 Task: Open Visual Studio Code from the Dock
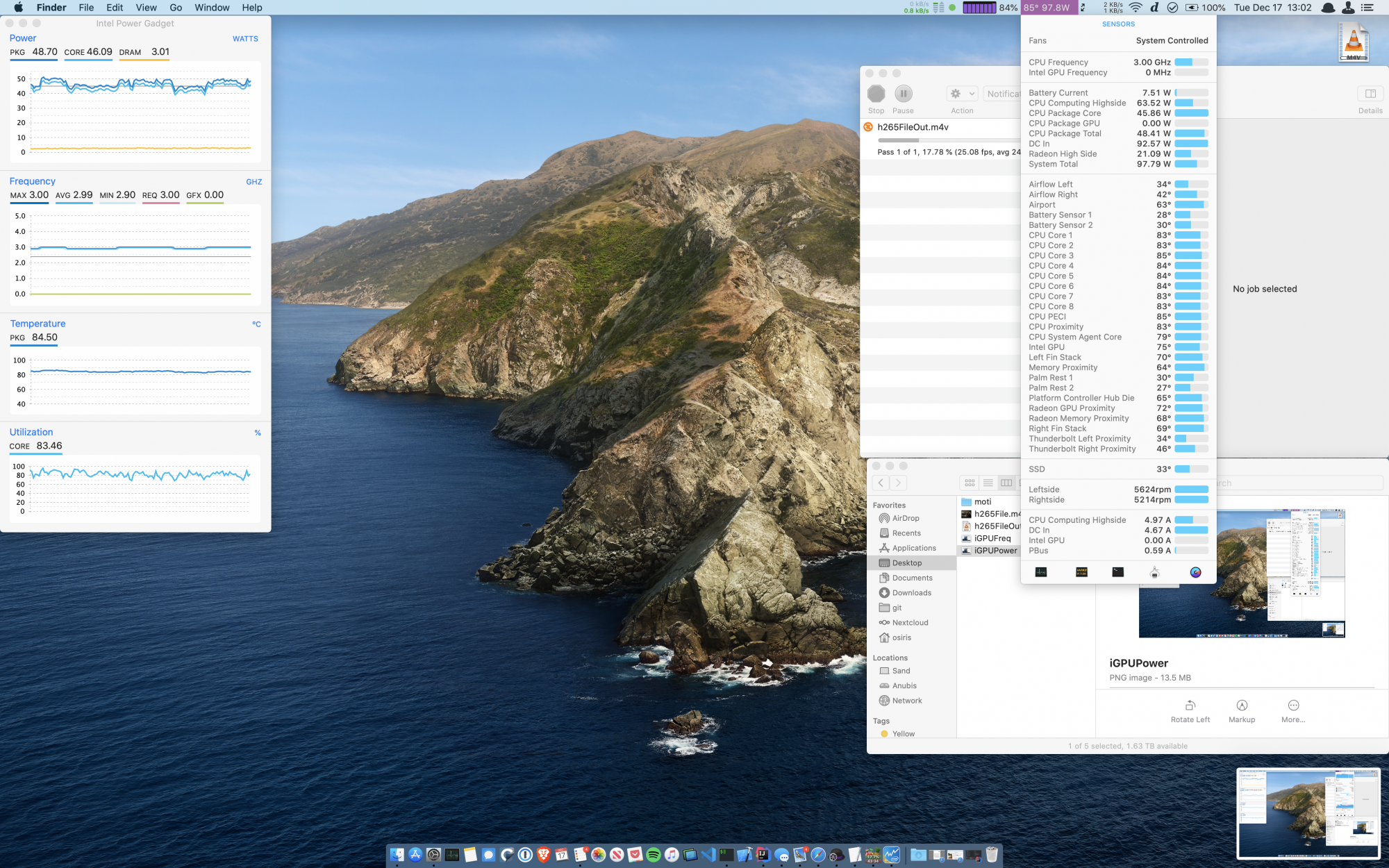coord(708,855)
